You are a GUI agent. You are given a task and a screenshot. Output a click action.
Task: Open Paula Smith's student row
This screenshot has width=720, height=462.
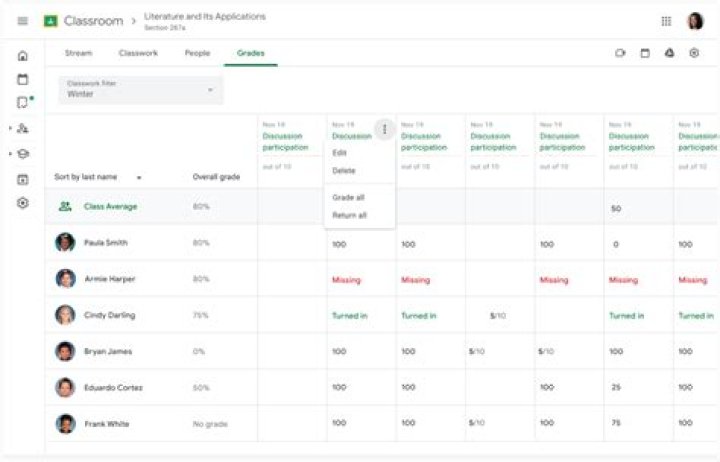coord(382,243)
